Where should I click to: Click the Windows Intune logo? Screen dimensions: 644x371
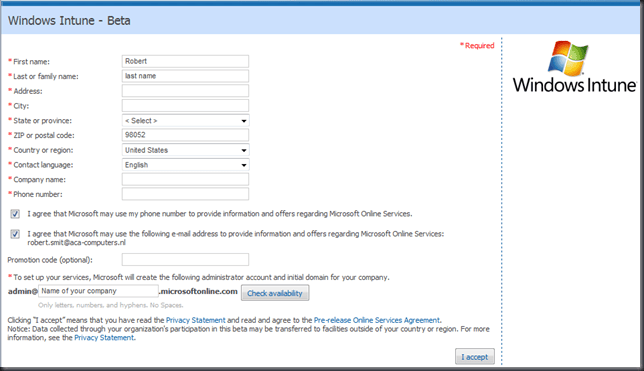574,67
